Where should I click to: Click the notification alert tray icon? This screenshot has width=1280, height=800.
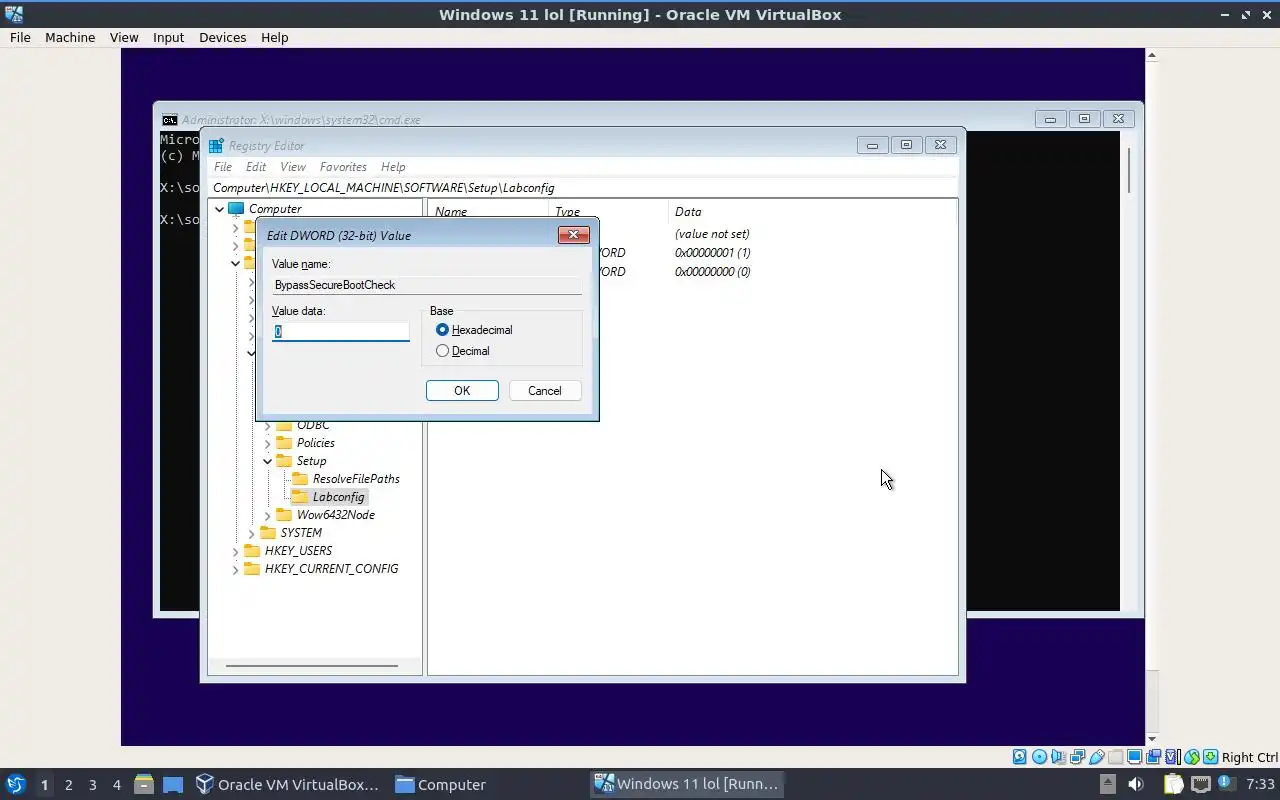click(1226, 783)
